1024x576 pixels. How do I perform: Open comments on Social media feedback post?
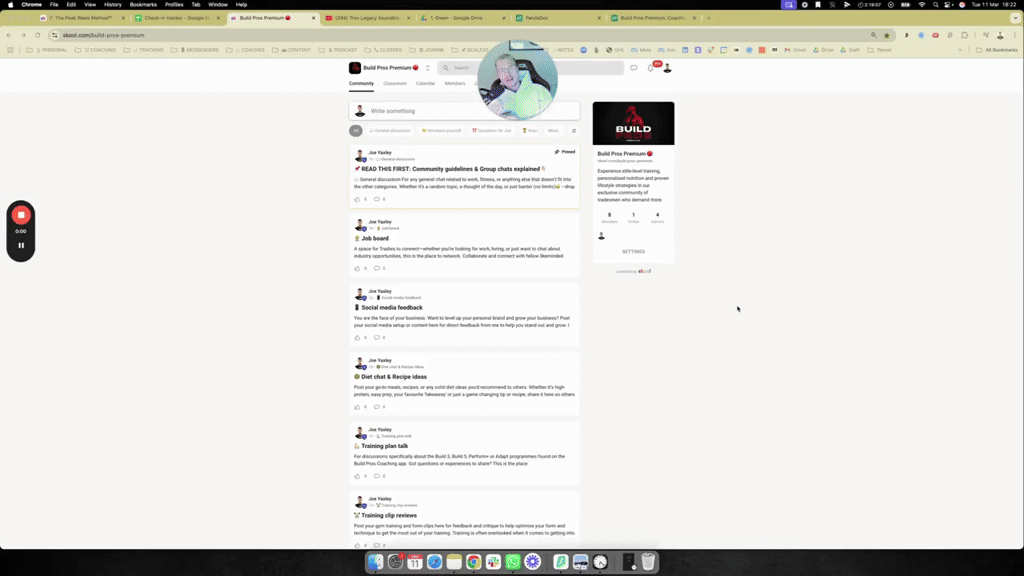pos(377,338)
